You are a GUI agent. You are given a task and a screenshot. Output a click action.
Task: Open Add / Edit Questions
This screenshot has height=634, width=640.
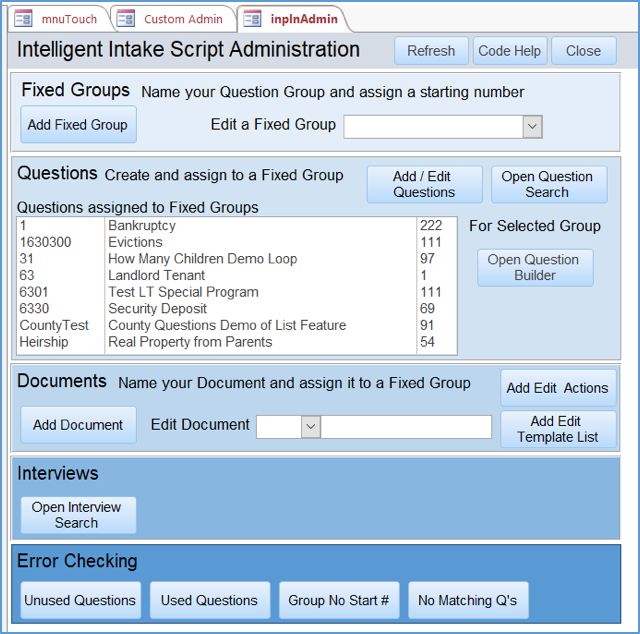click(424, 184)
